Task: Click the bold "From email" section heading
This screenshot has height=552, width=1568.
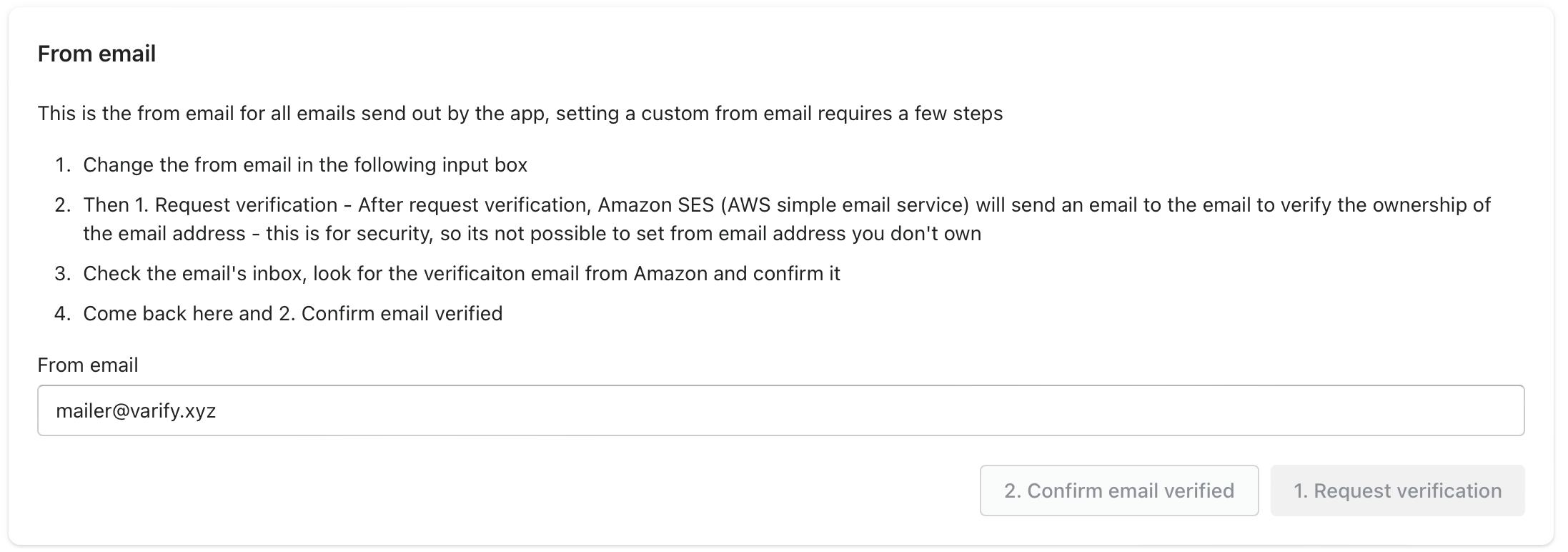Action: pyautogui.click(x=96, y=54)
